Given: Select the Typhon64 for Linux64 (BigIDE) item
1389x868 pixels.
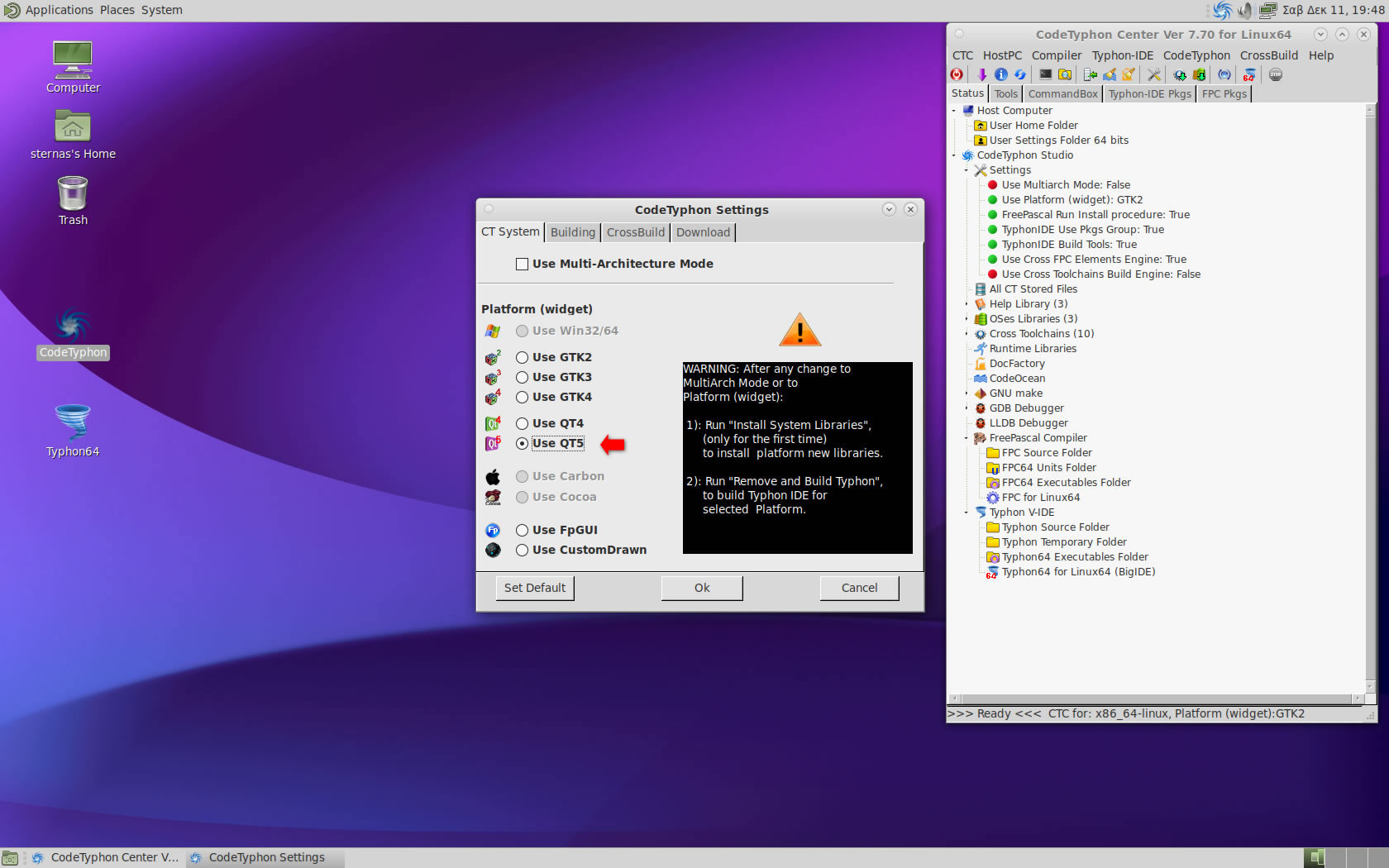Looking at the screenshot, I should pyautogui.click(x=1078, y=572).
